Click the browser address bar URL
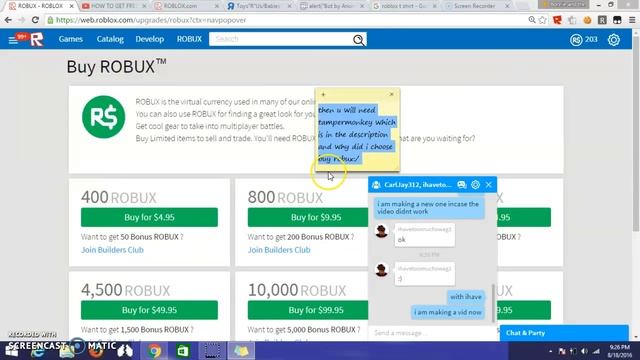This screenshot has width=640, height=360. 151,20
